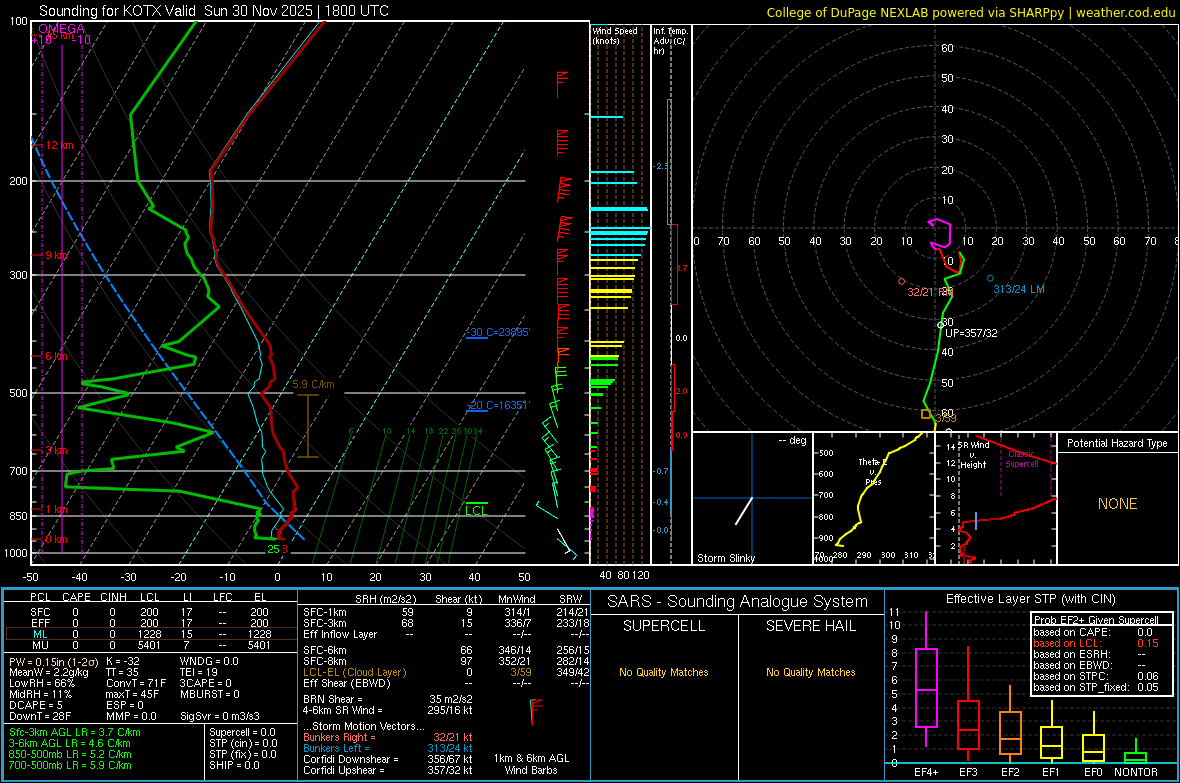Click the 1km & 6km AGL Wind Barbs label
1180x783 pixels.
pos(531,764)
